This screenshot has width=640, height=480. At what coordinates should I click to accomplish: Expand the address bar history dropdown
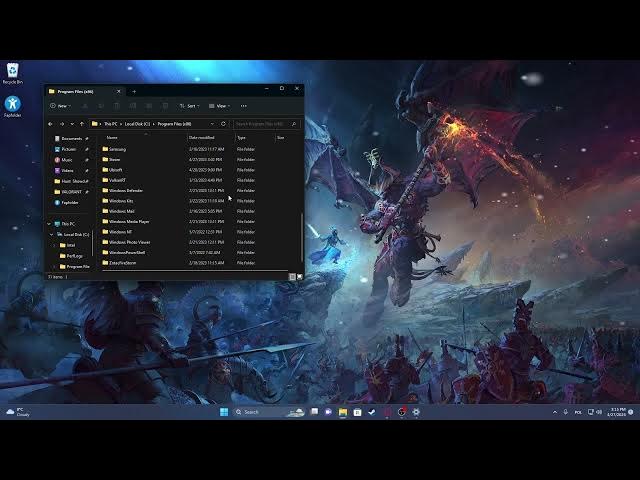211,124
